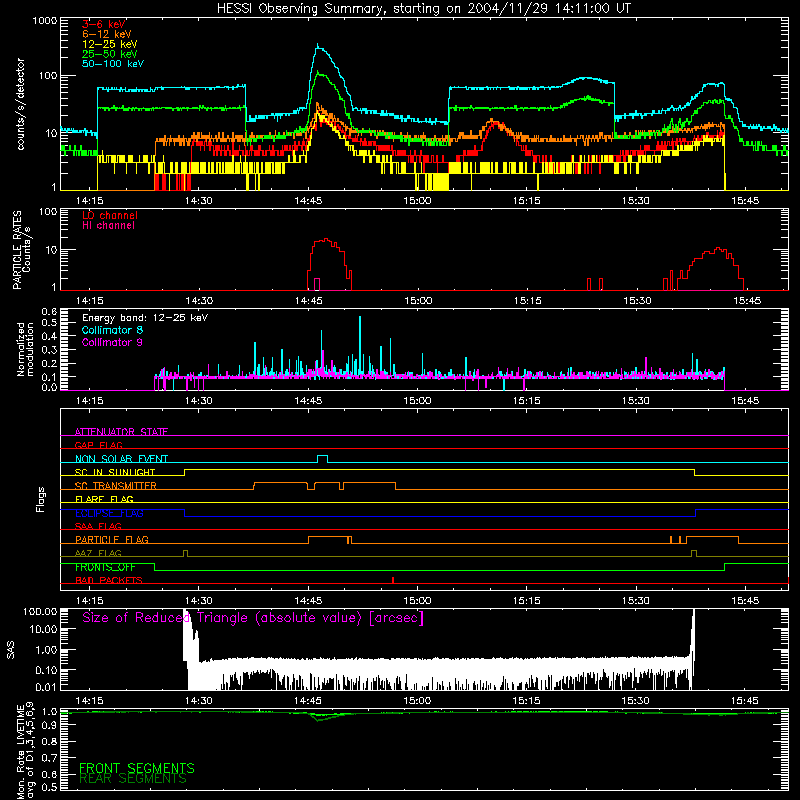Select the Collimator 8 legend entry
Viewport: 800px width, 800px height.
(x=112, y=330)
